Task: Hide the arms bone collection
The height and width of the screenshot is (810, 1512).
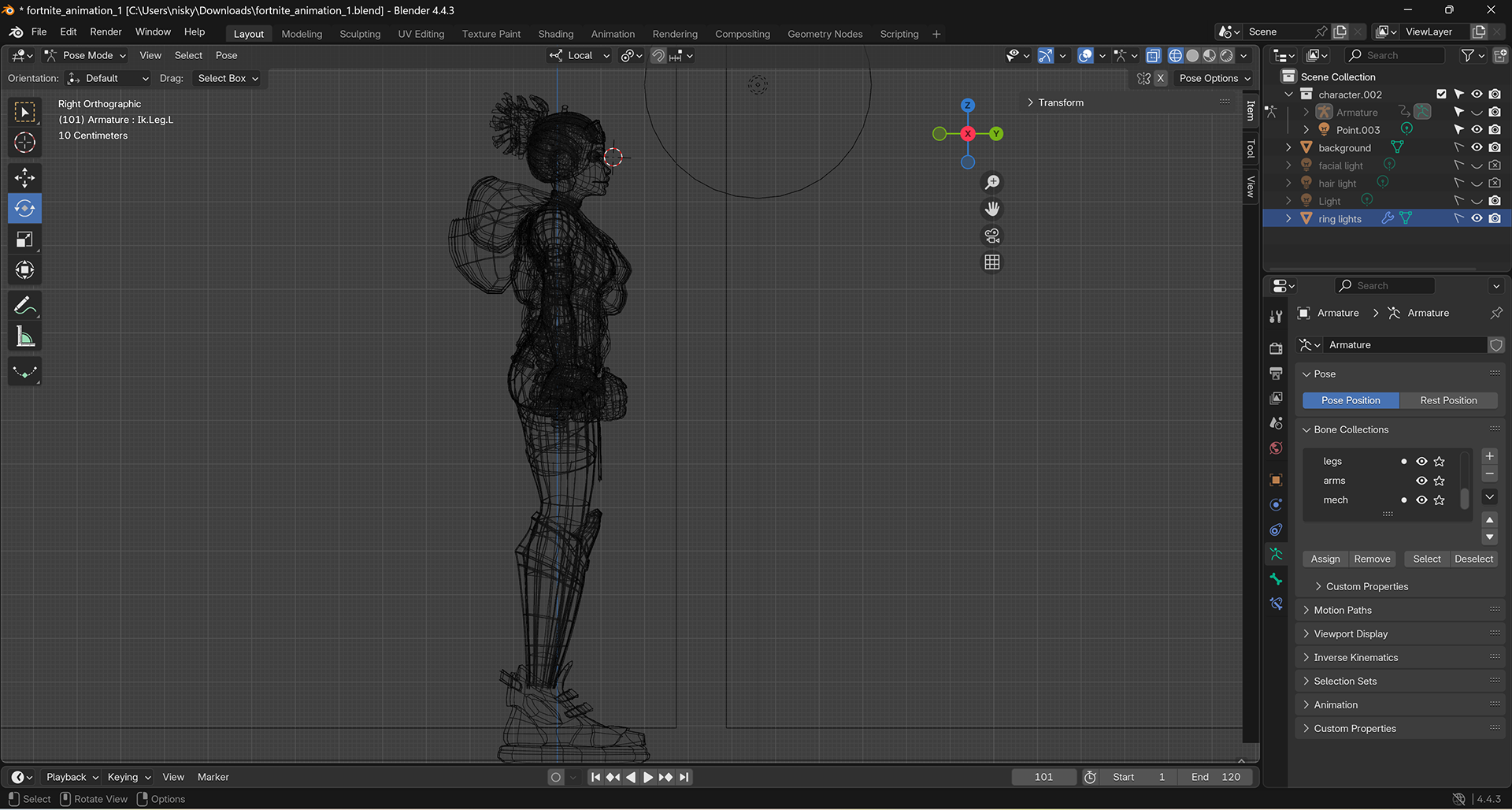Action: (1421, 481)
